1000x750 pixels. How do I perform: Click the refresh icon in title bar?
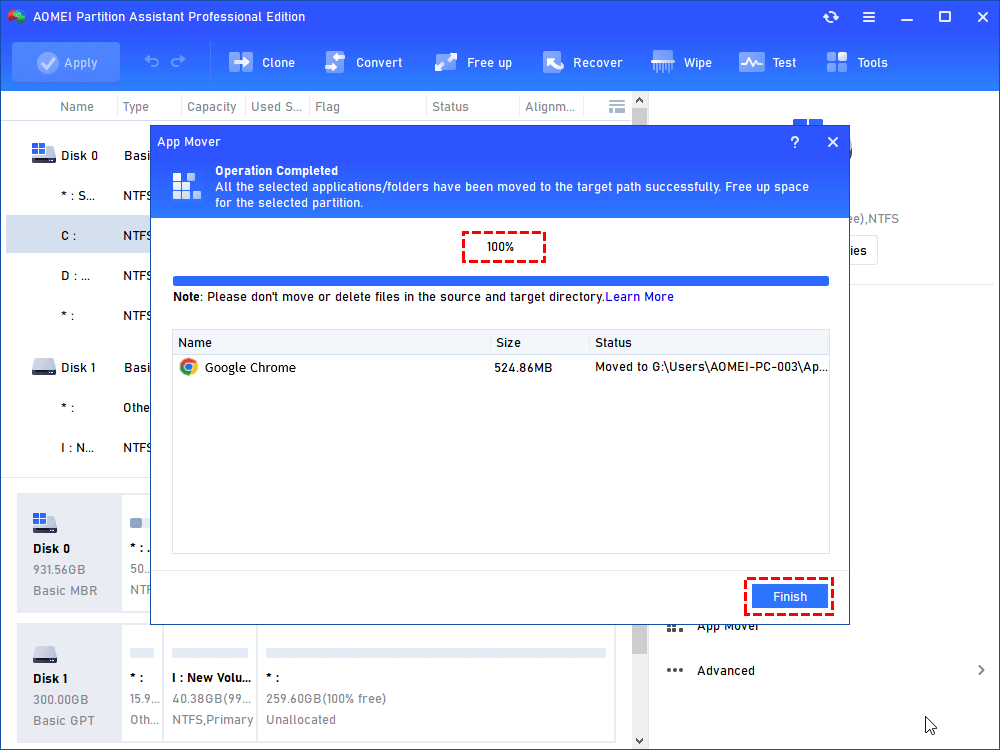click(x=830, y=17)
